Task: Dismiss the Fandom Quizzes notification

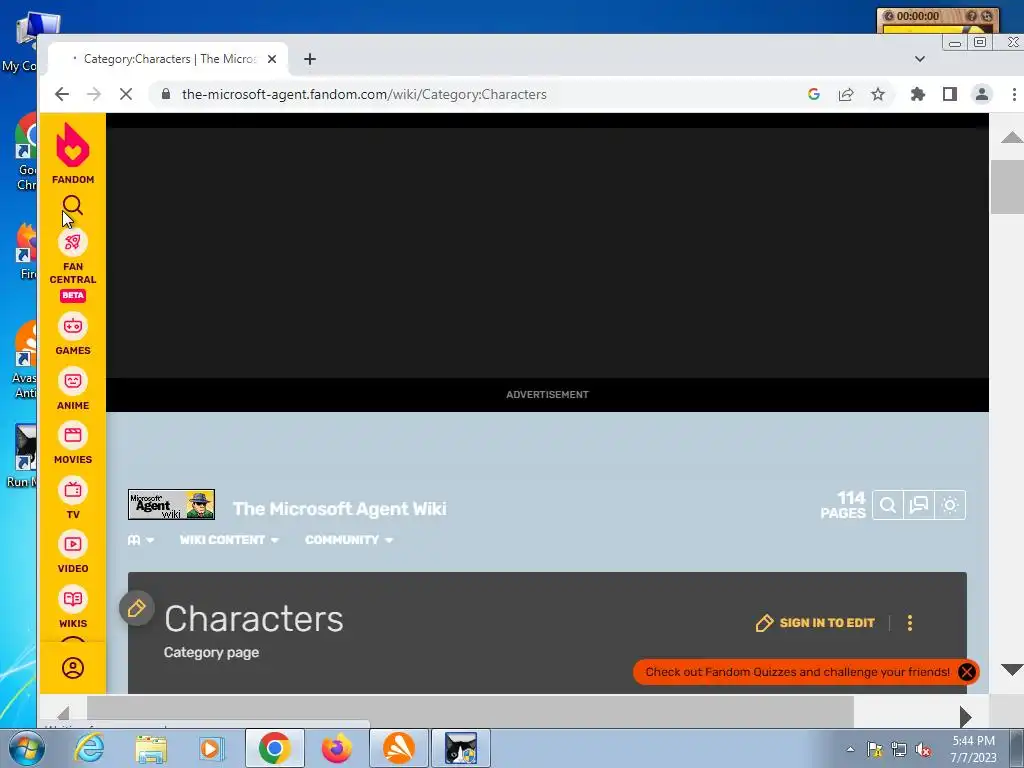Action: [967, 672]
